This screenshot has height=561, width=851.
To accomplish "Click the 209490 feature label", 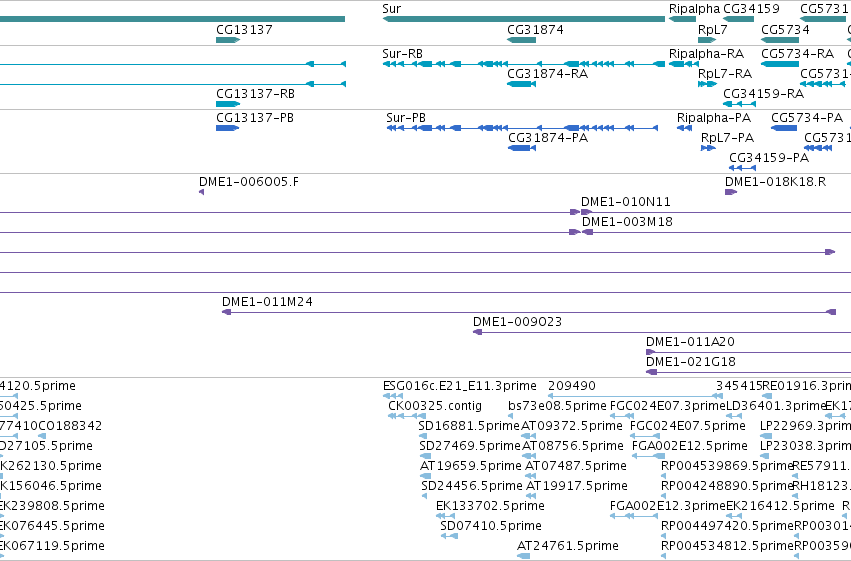I will coord(572,386).
